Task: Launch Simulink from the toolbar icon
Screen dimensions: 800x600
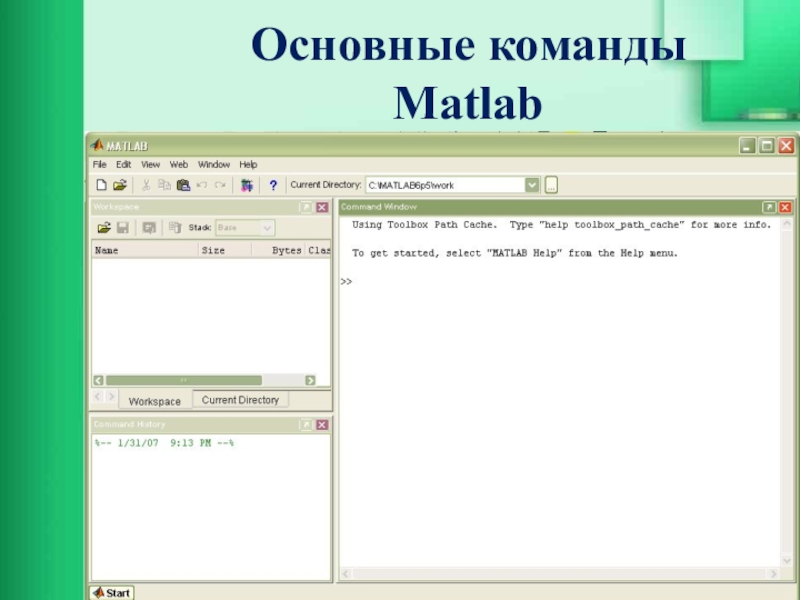Action: click(247, 185)
